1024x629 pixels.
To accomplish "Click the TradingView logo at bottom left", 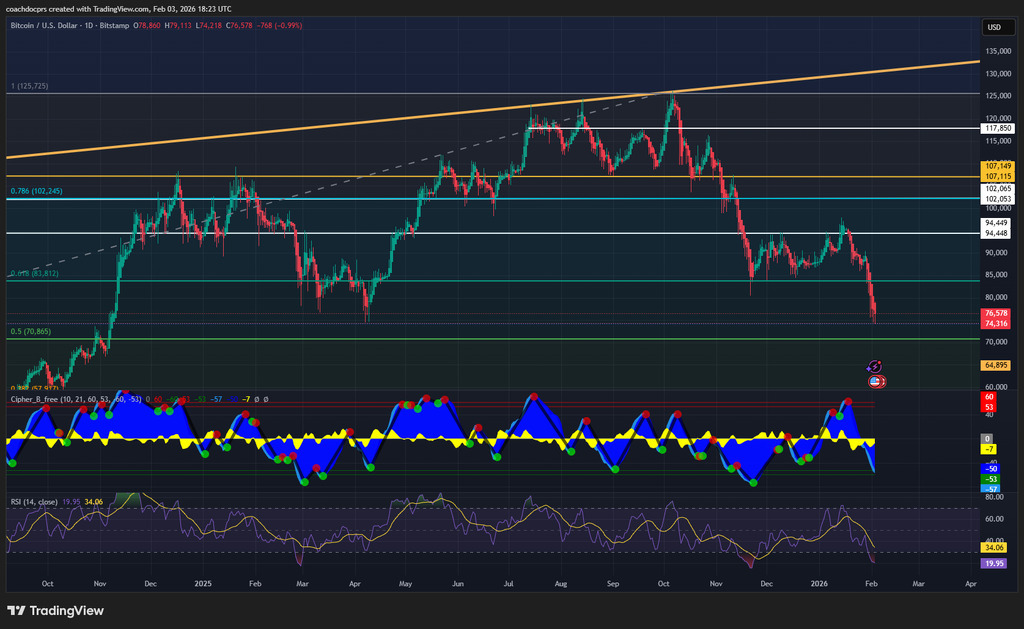I will 56,611.
